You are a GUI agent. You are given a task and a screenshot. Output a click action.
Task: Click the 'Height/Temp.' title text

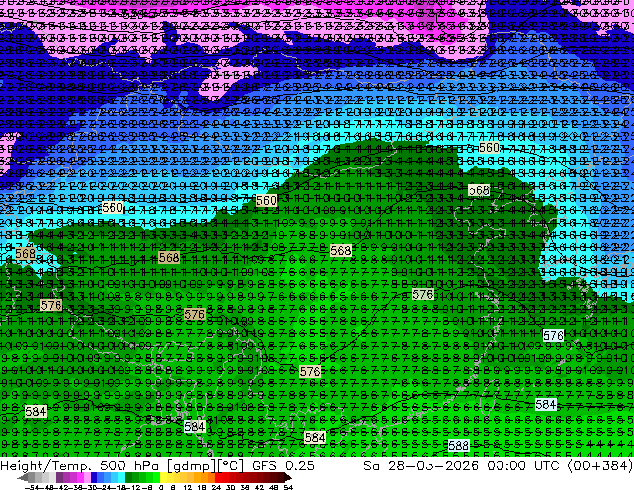(47, 466)
